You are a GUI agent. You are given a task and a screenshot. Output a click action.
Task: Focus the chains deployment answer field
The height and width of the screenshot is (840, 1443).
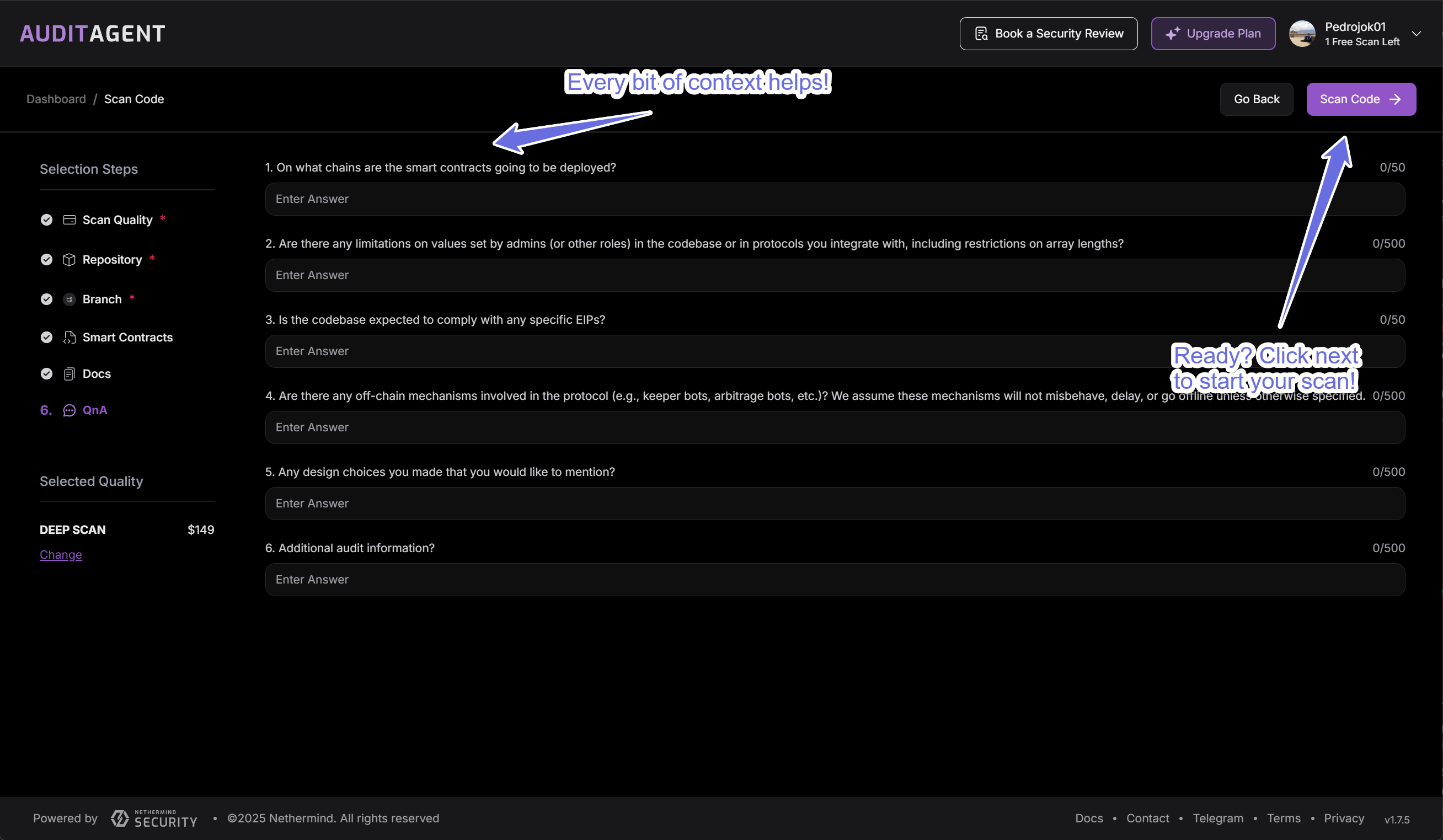835,199
